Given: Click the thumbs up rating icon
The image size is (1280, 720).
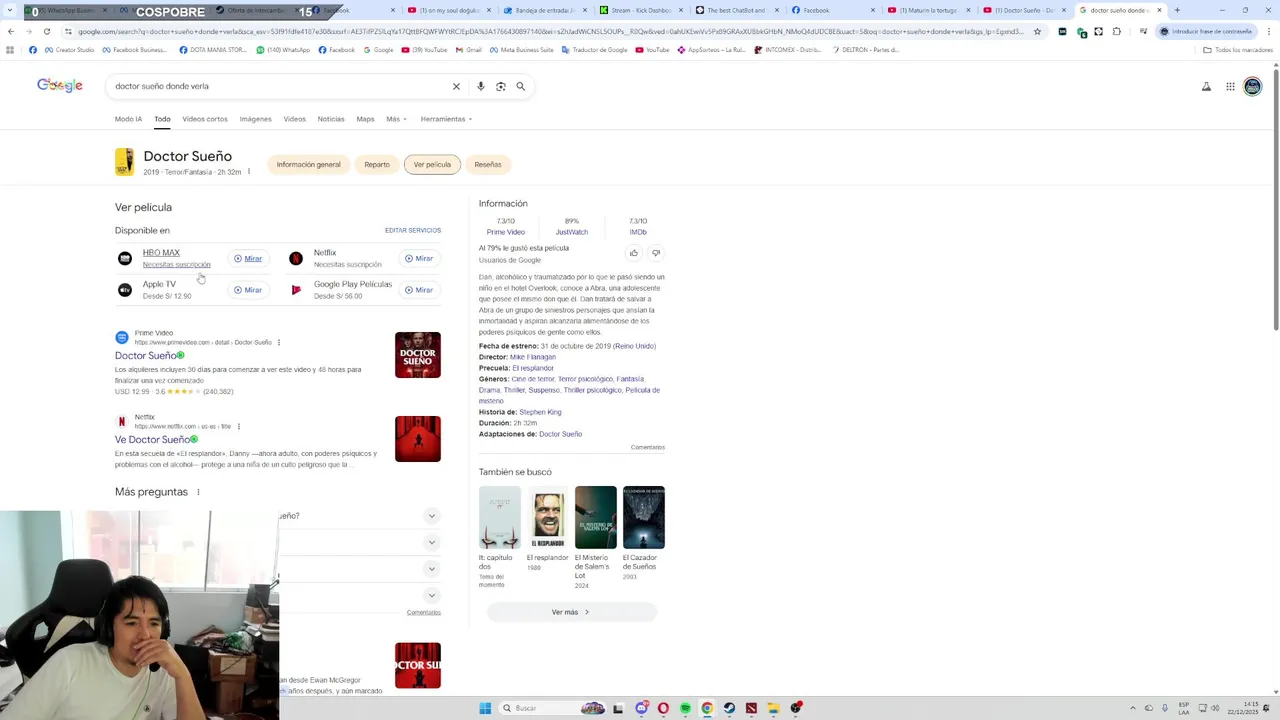Looking at the screenshot, I should pos(633,253).
